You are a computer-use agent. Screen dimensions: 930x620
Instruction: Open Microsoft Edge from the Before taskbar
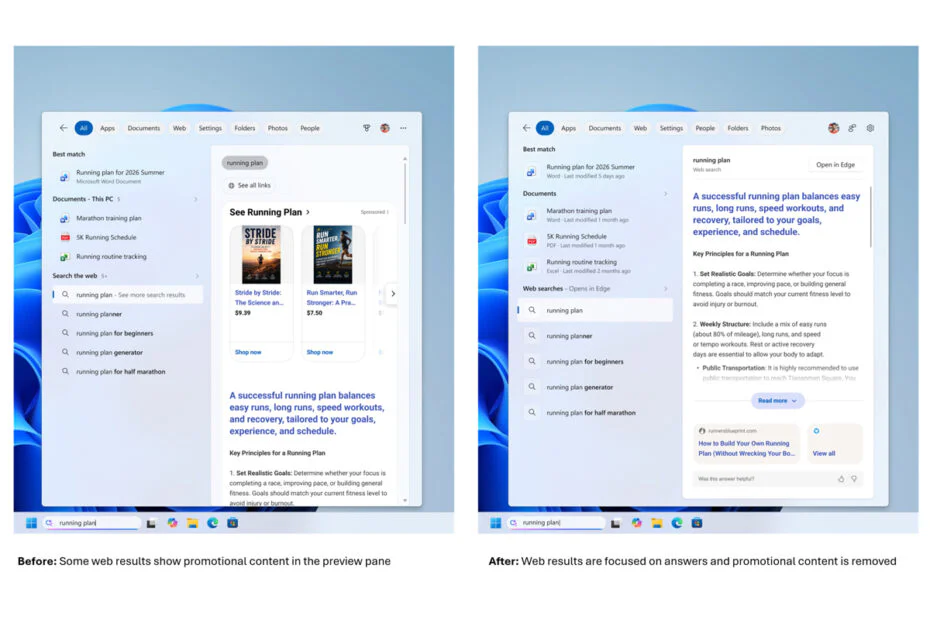212,523
